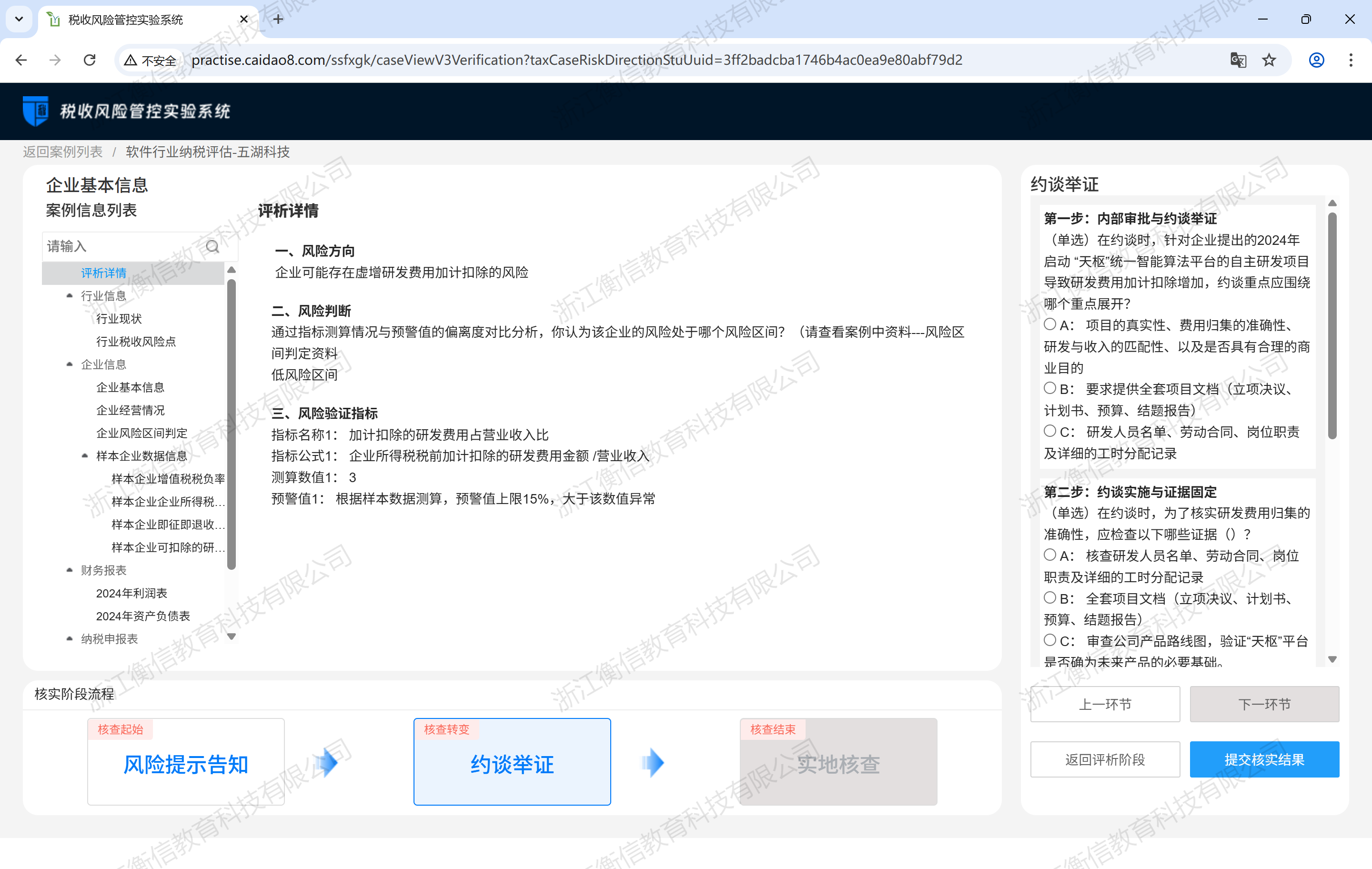This screenshot has width=1372, height=869.
Task: Click the Chrome profile avatar icon
Action: pos(1316,60)
